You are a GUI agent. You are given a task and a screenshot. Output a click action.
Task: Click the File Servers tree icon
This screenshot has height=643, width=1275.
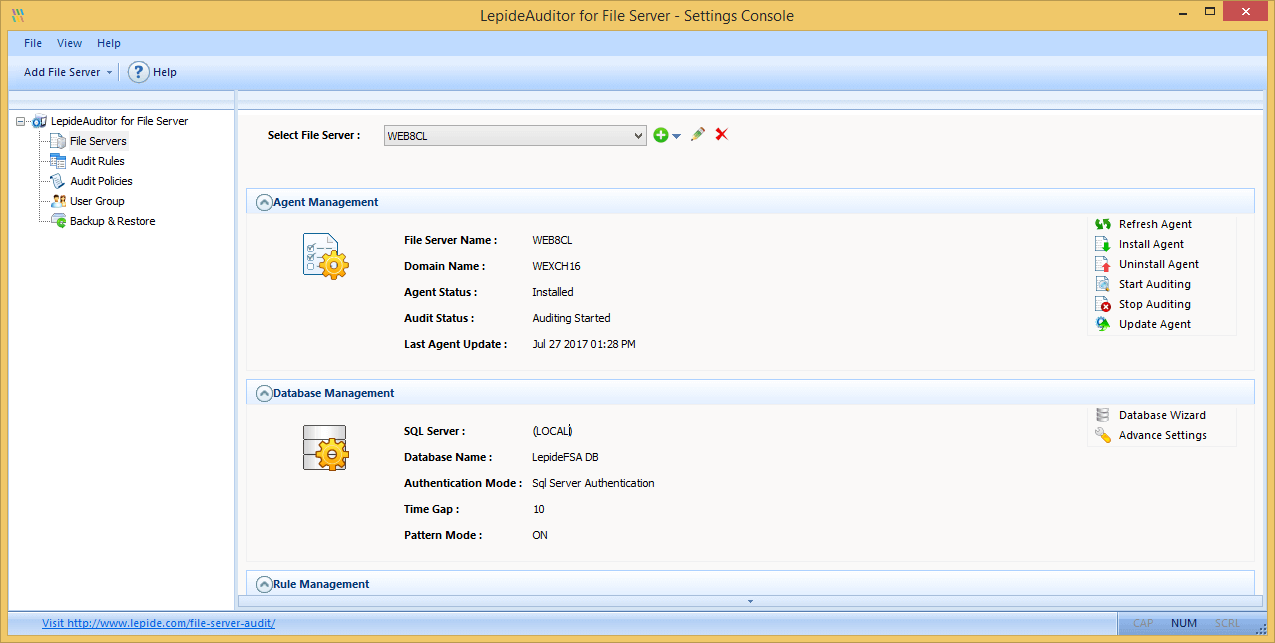click(x=58, y=141)
